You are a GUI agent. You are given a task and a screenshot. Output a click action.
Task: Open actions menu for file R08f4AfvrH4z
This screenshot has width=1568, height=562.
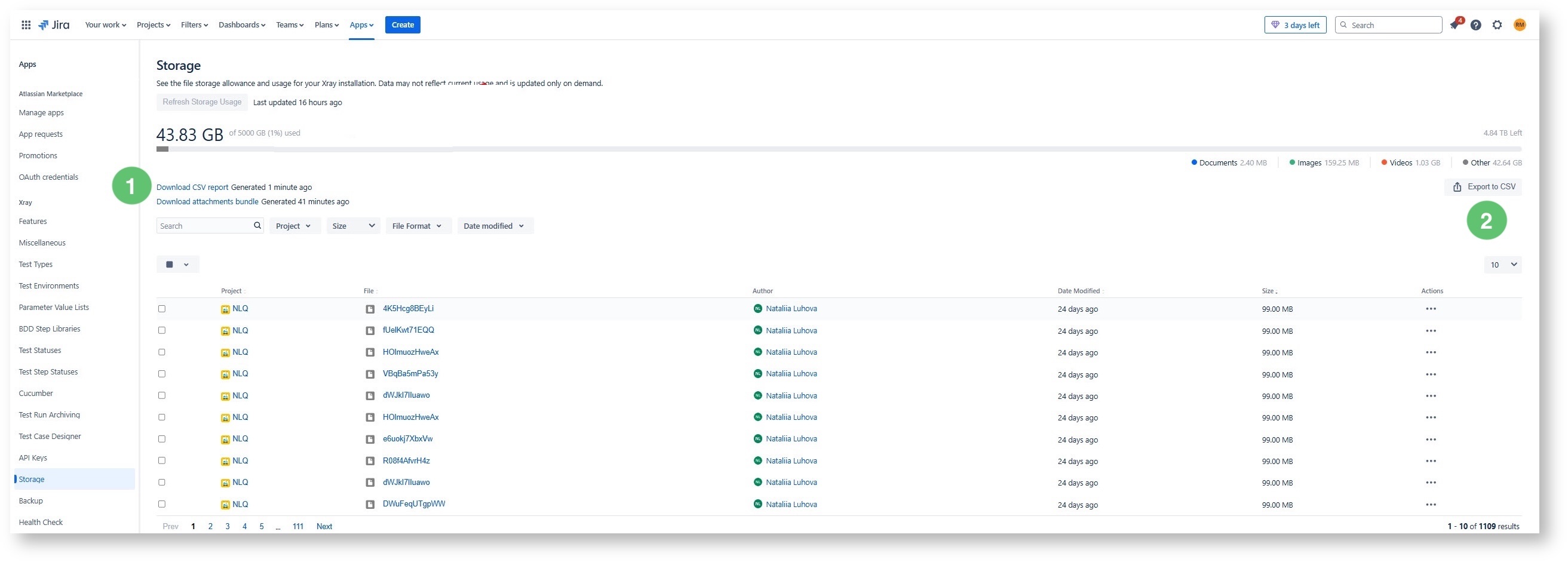[1431, 462]
